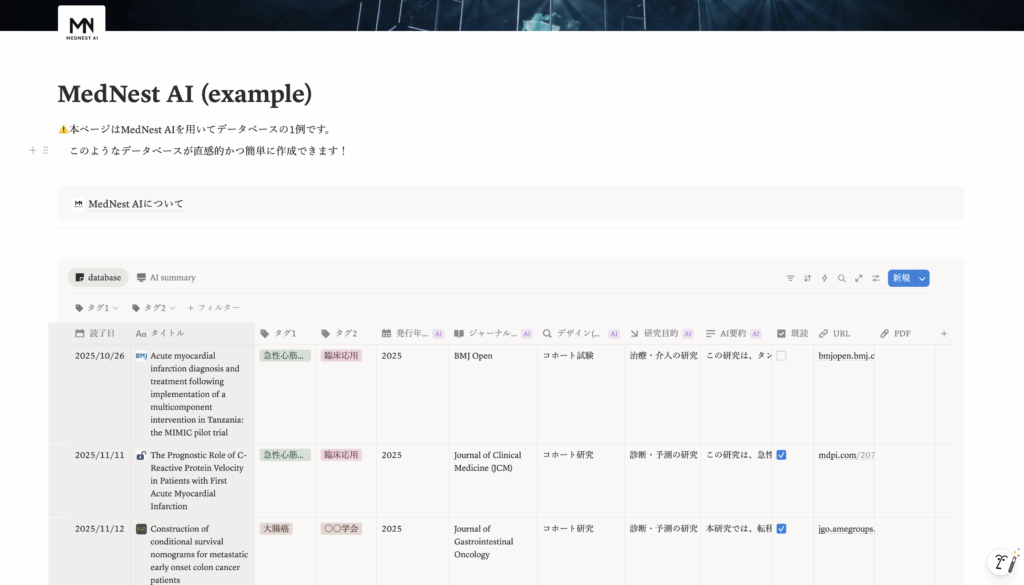1024x585 pixels.
Task: Click the 急性心筋 tag in first row
Action: pos(285,356)
